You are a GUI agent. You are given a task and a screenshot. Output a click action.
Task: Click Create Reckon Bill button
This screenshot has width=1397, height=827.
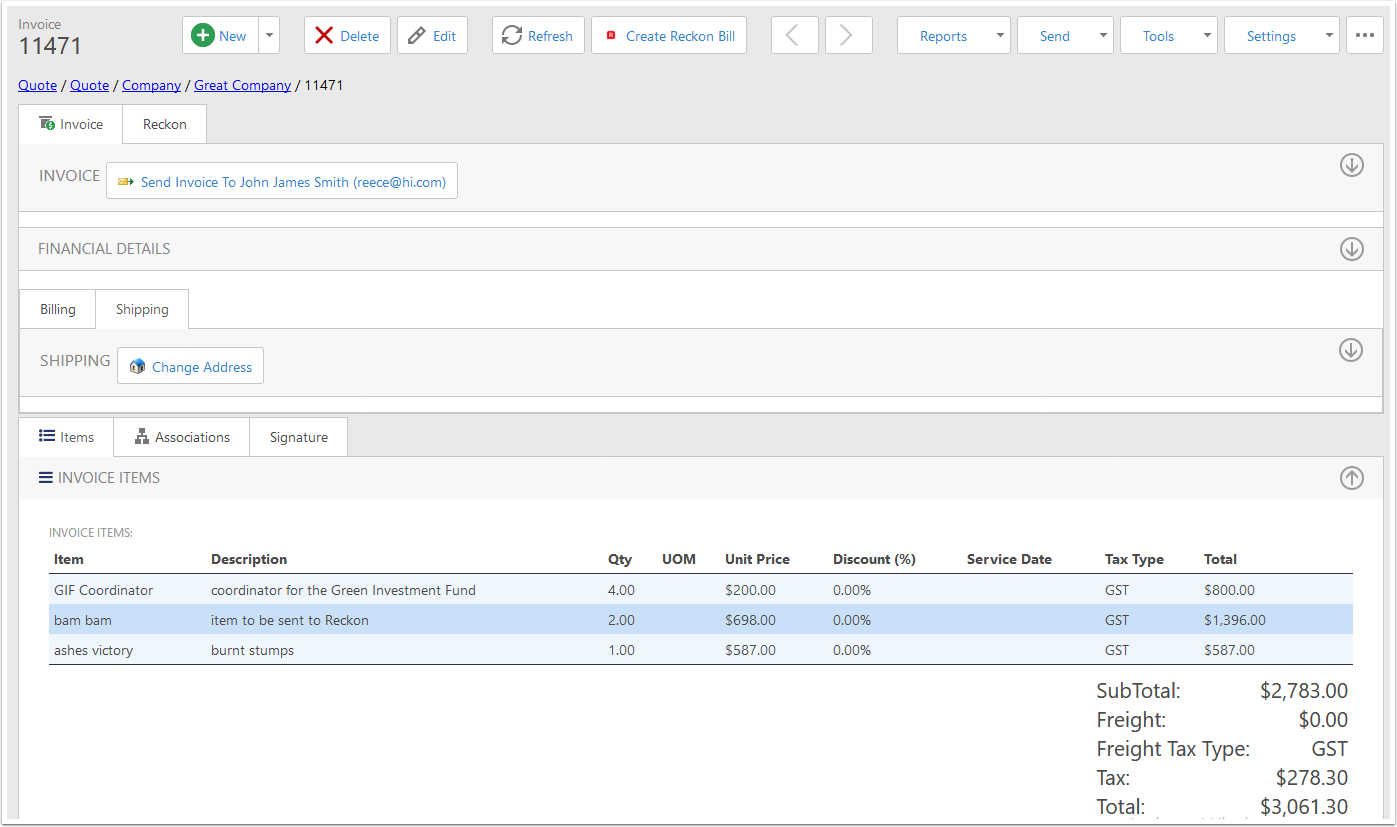(669, 36)
